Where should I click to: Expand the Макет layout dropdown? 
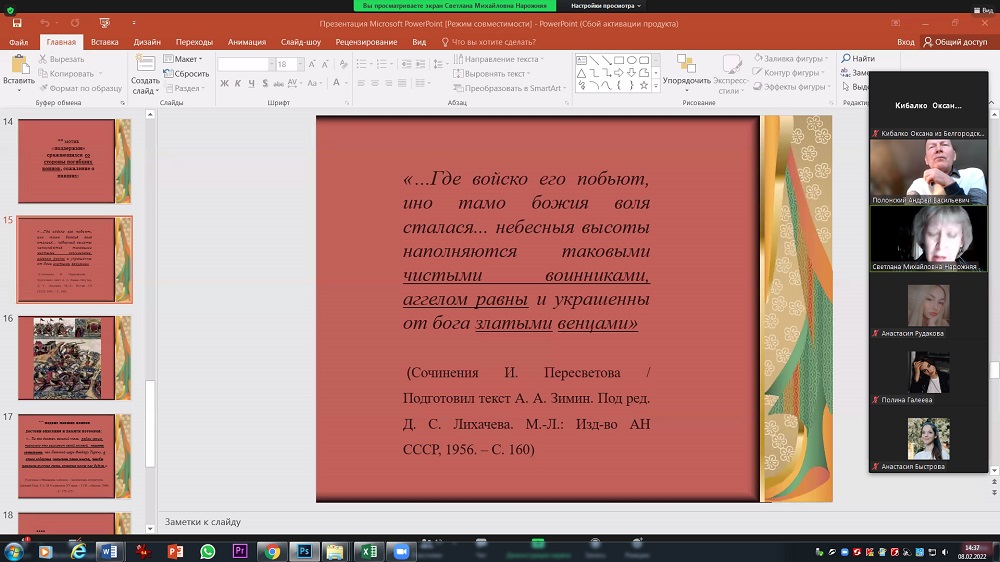[186, 59]
